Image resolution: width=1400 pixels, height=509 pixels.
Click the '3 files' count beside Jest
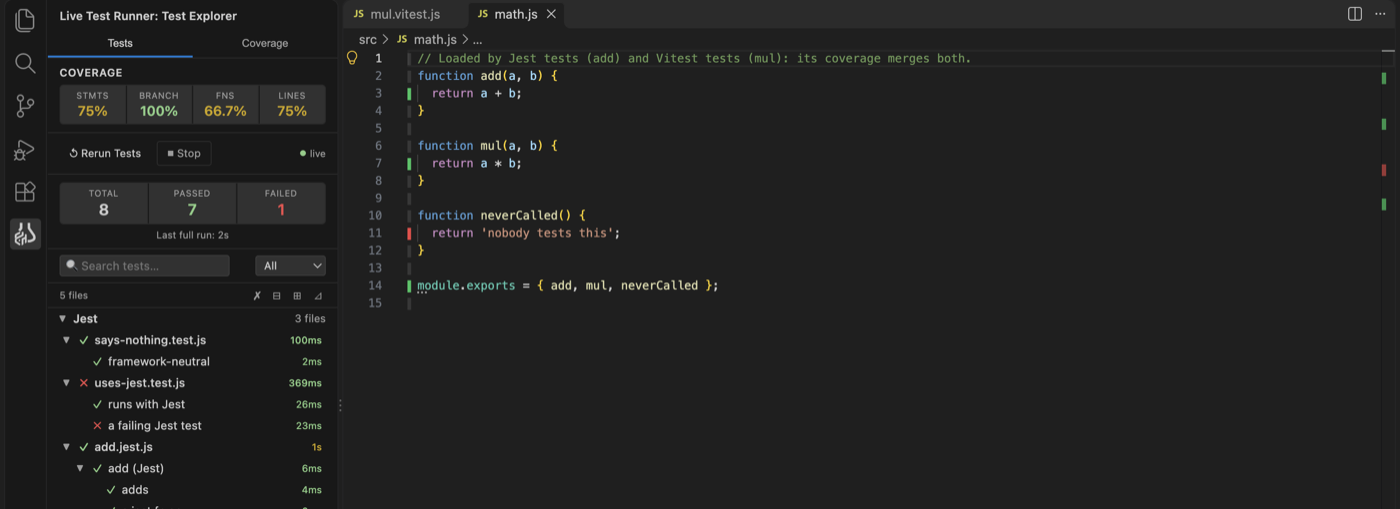(310, 319)
